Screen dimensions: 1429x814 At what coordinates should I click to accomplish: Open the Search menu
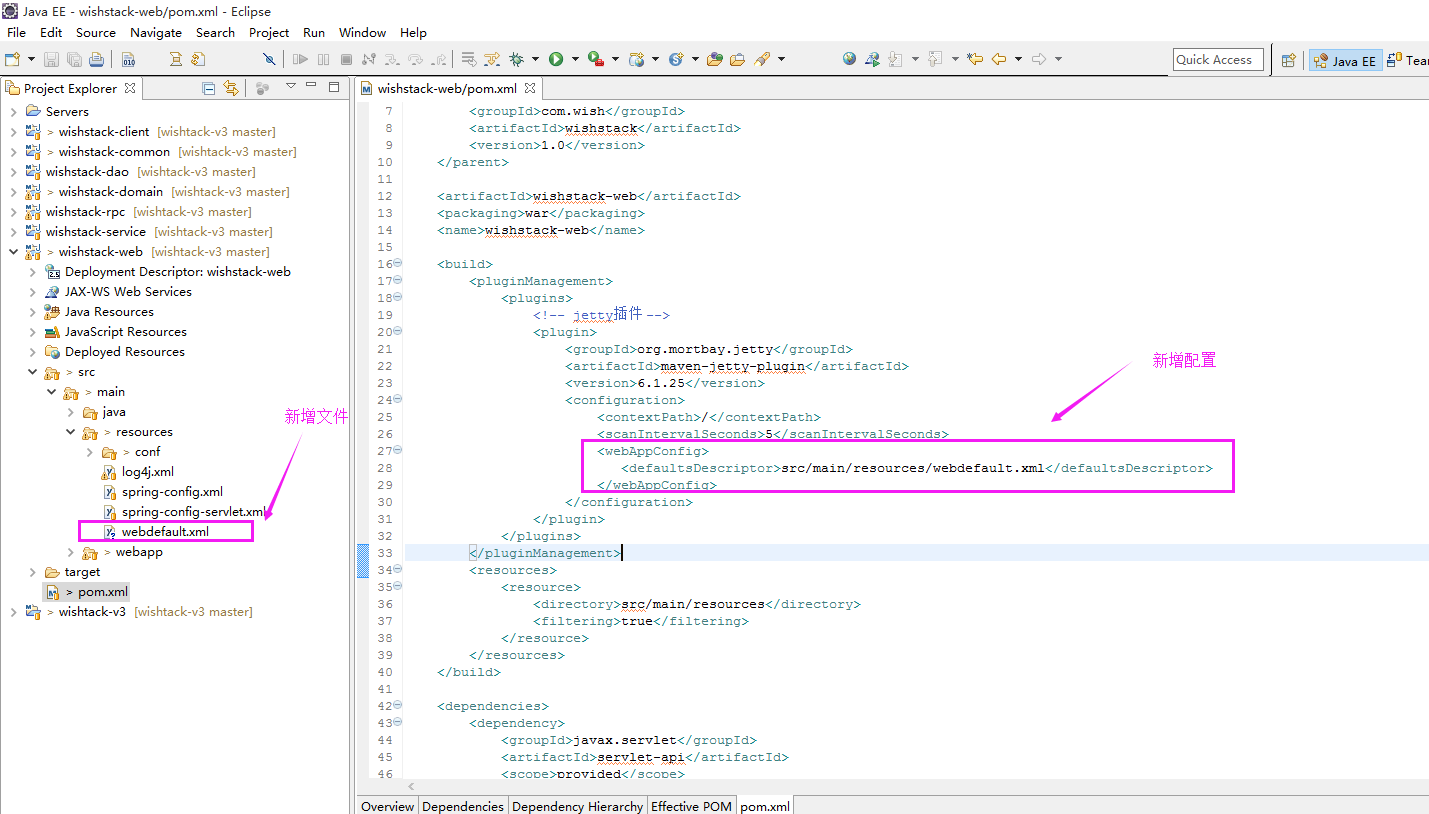coord(215,32)
